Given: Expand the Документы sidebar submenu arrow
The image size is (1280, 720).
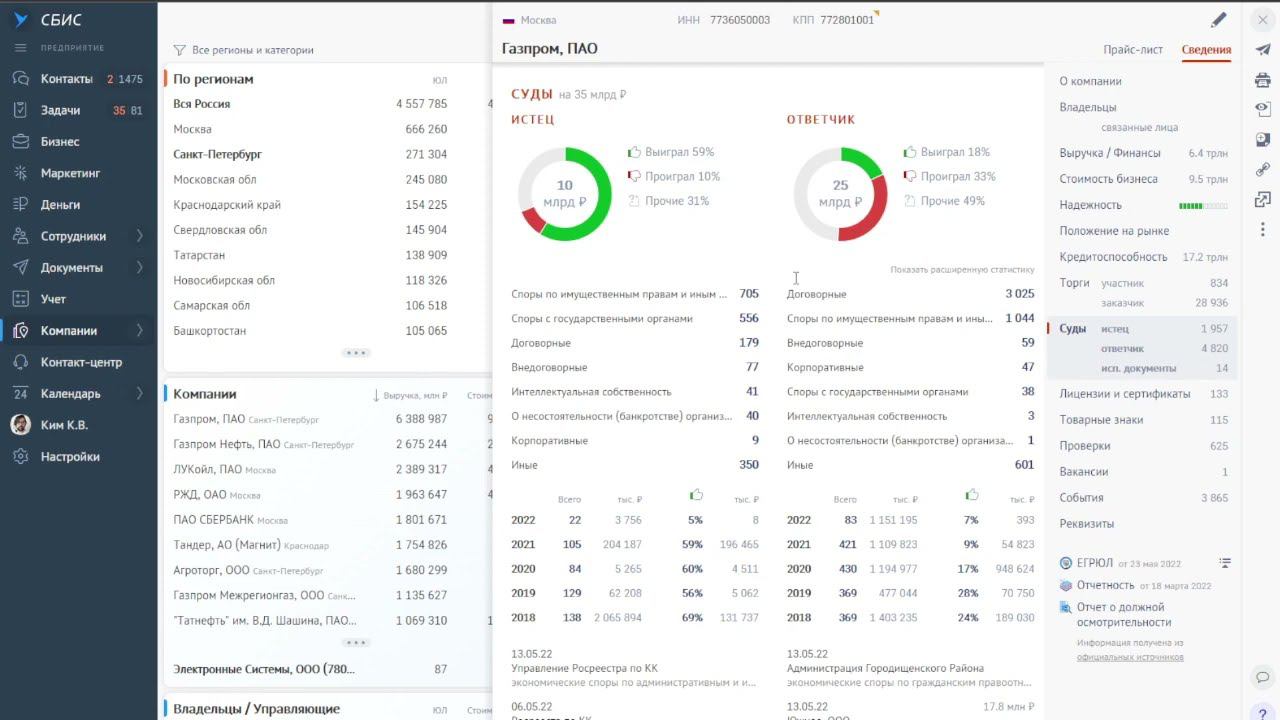Looking at the screenshot, I should click(140, 267).
